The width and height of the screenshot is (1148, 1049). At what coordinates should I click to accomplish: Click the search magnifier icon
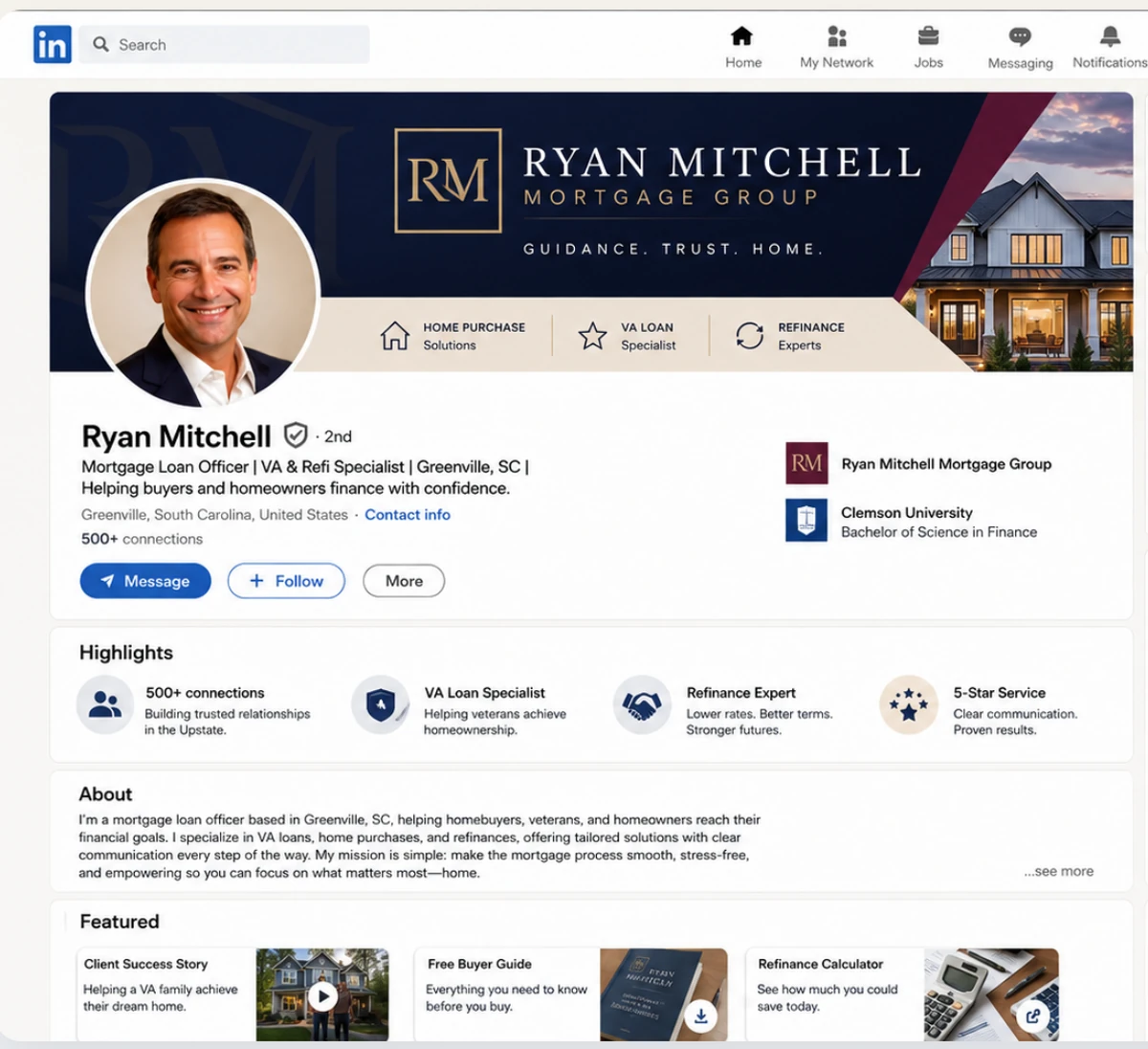(x=100, y=44)
